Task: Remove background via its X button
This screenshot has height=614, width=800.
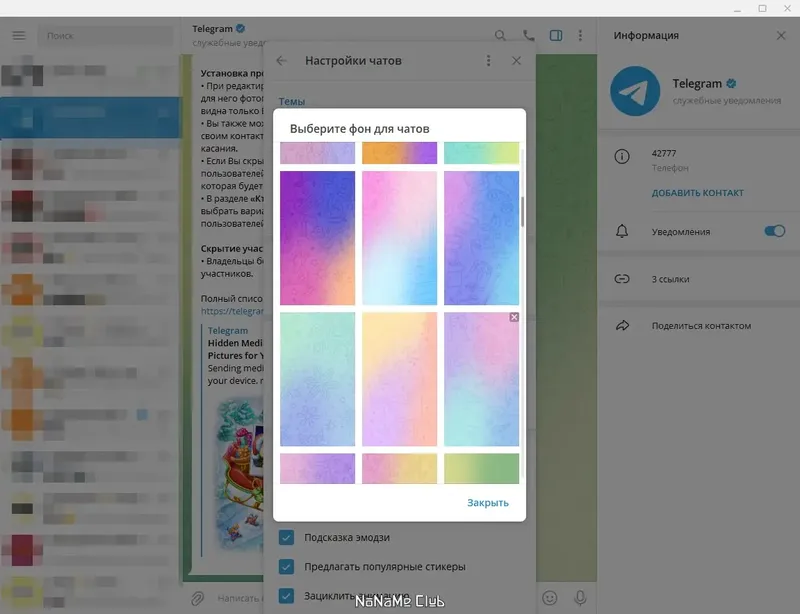Action: click(514, 317)
